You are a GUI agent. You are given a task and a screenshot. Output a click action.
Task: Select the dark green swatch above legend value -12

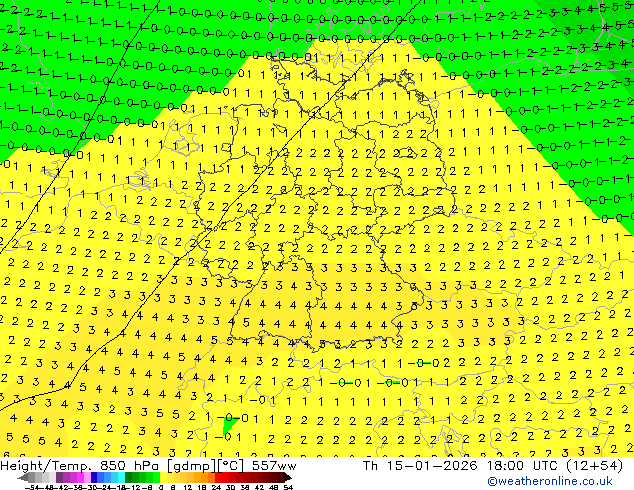click(129, 477)
